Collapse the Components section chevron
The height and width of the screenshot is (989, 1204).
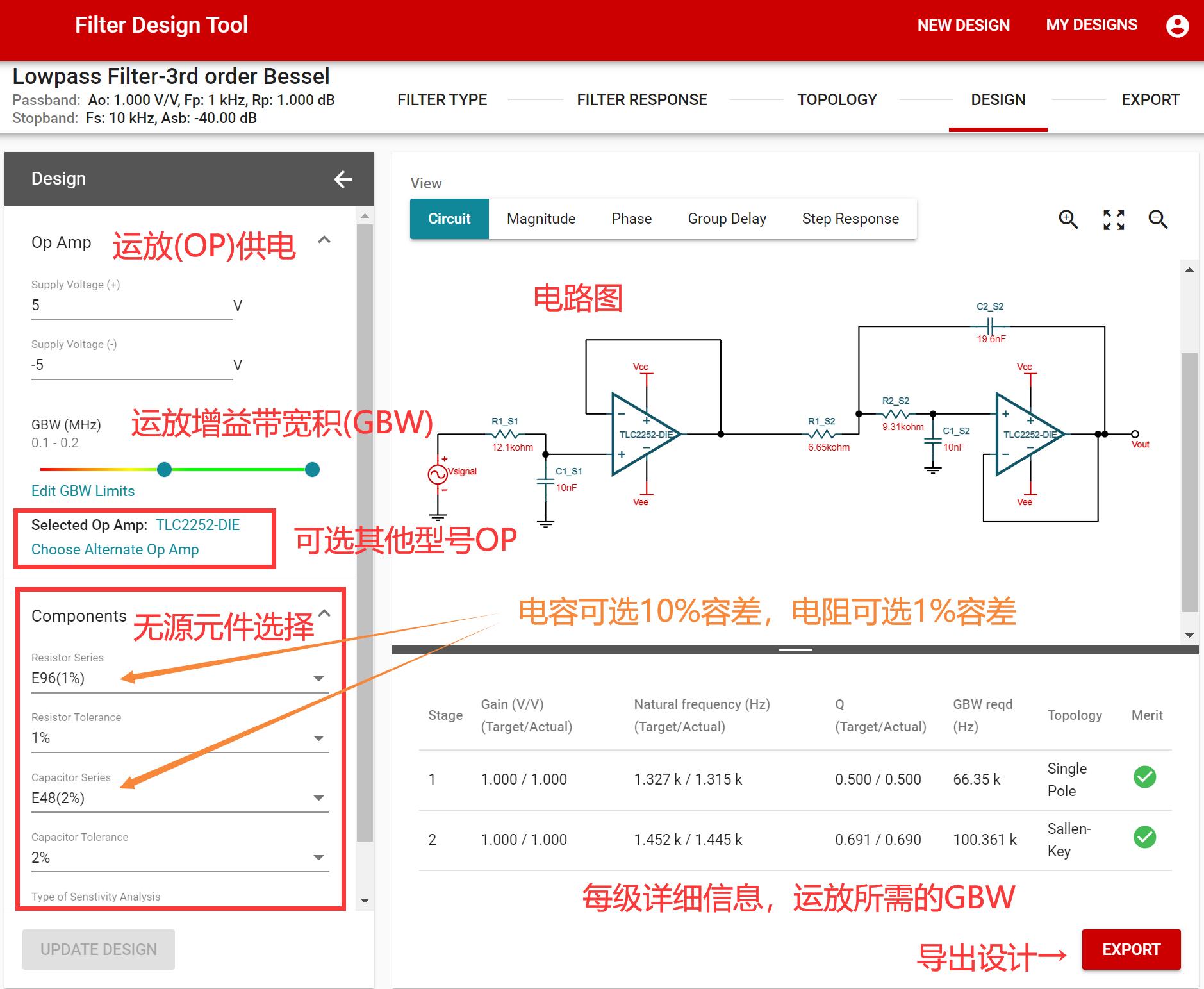pyautogui.click(x=325, y=613)
